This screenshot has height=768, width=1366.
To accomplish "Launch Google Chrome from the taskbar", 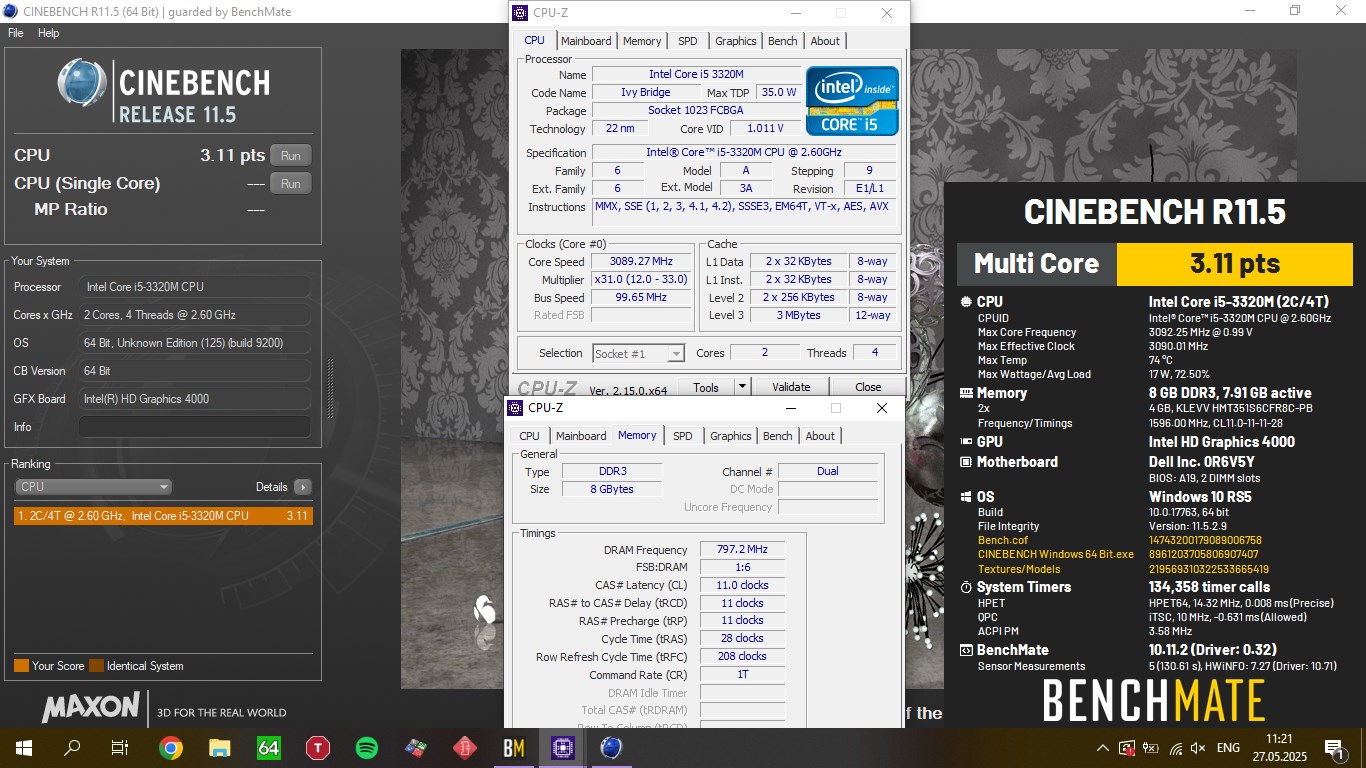I will (x=171, y=747).
